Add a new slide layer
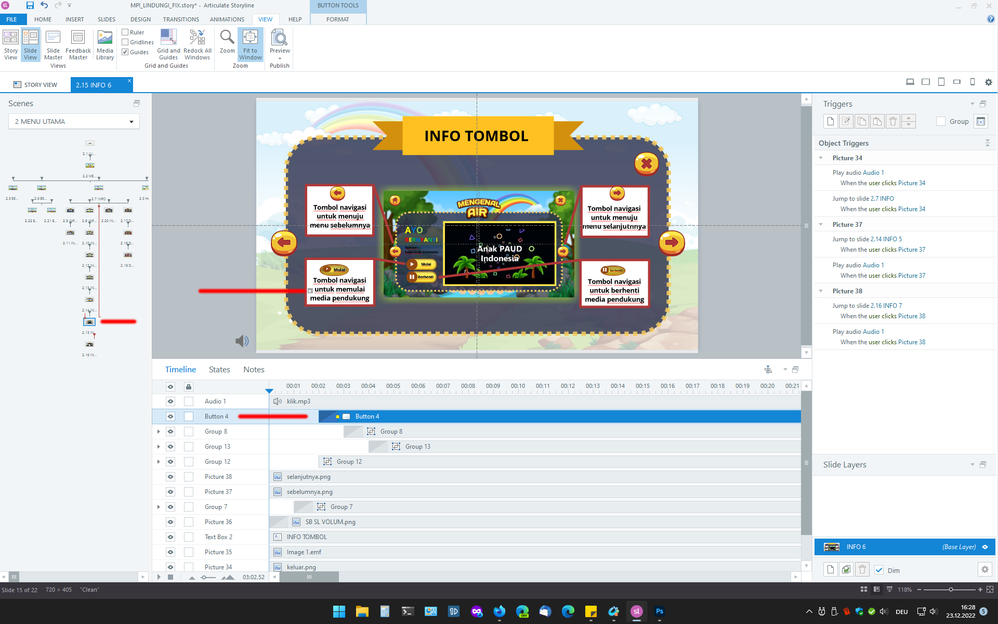This screenshot has width=998, height=624. pyautogui.click(x=830, y=570)
